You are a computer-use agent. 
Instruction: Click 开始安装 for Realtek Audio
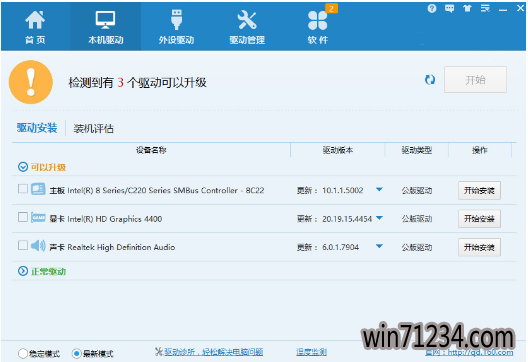pos(479,248)
